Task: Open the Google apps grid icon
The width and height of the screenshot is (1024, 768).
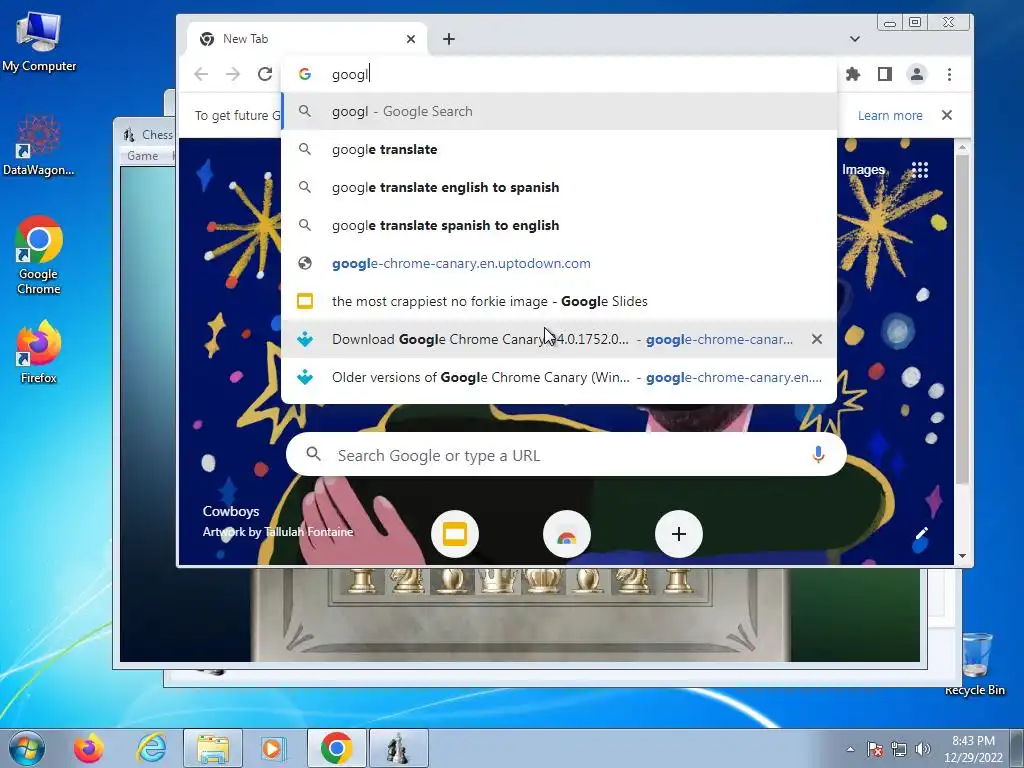Action: [920, 170]
